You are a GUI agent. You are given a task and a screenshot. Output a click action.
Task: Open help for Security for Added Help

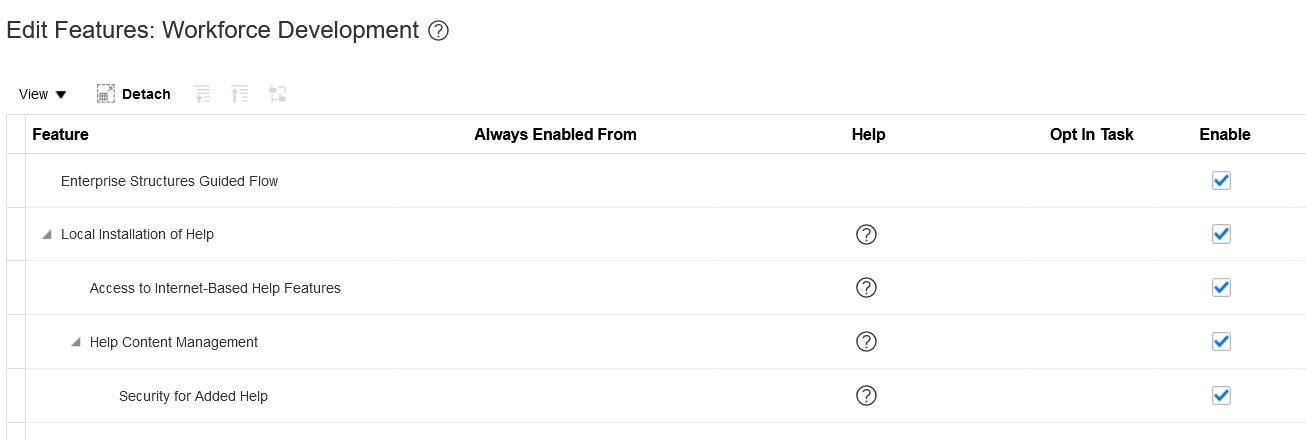tap(867, 396)
